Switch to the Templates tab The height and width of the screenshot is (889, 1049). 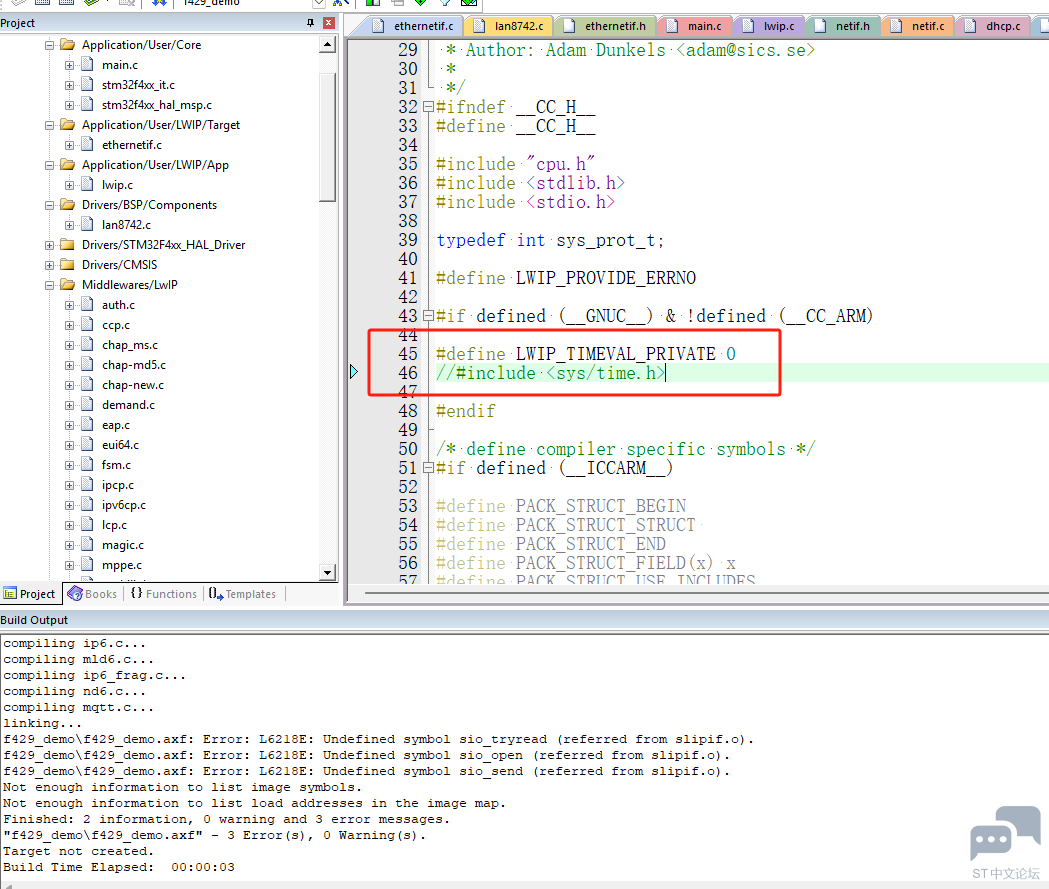[x=242, y=594]
